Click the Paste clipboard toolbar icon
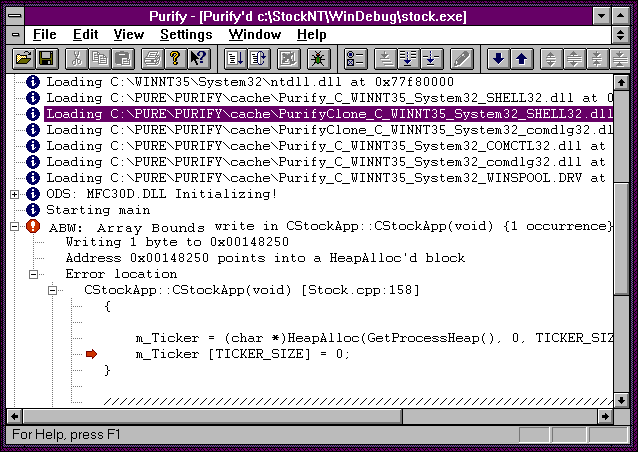 122,59
